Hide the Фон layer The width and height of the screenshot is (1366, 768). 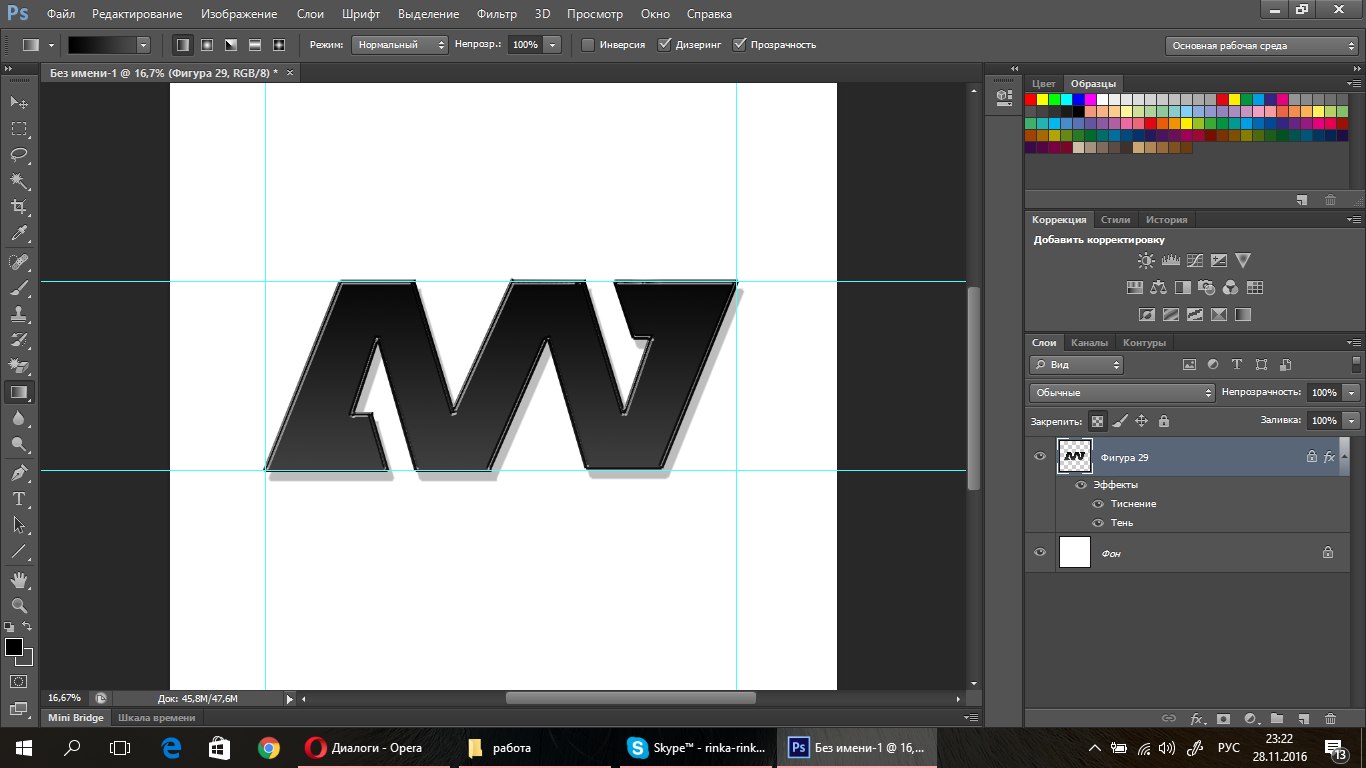pos(1040,552)
